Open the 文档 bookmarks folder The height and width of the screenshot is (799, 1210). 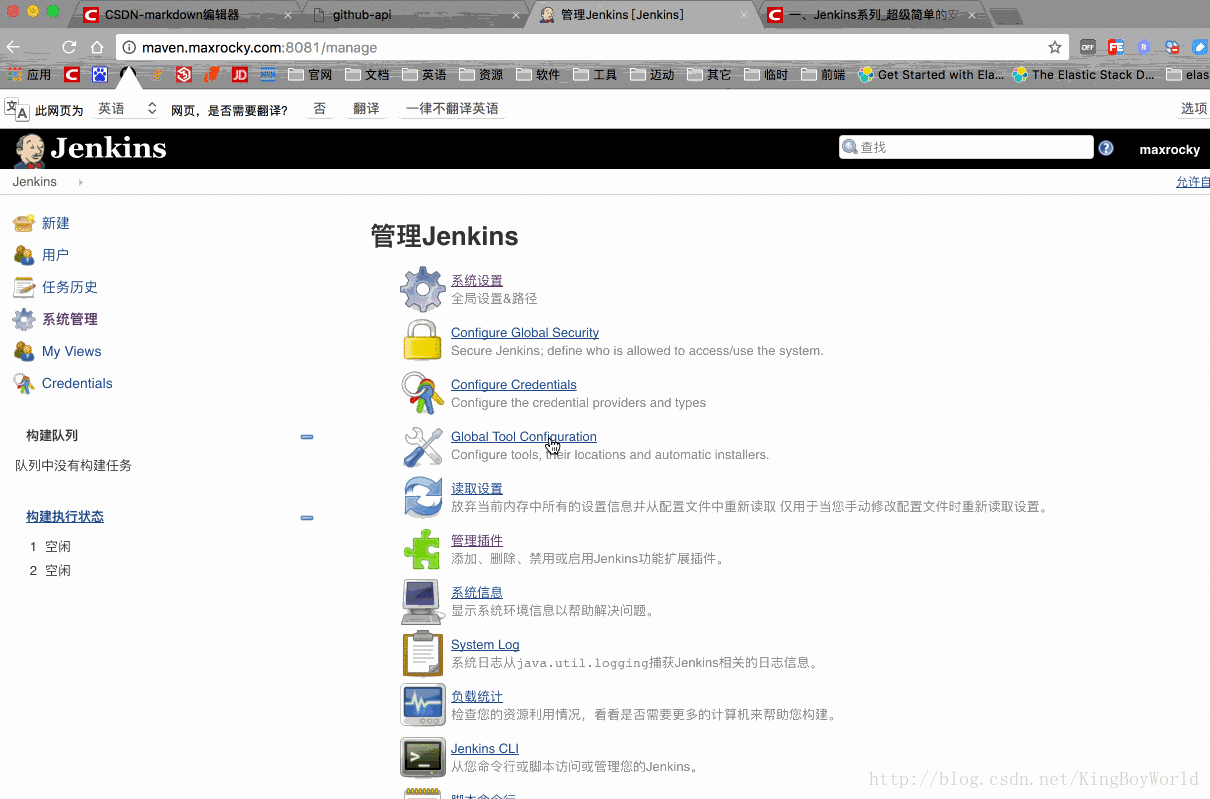(367, 74)
